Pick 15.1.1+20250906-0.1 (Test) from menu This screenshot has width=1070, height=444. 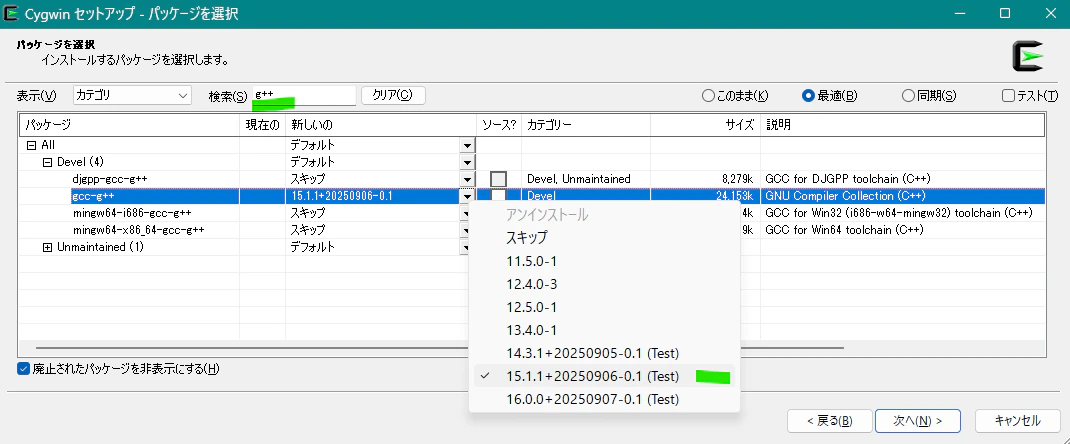point(604,376)
